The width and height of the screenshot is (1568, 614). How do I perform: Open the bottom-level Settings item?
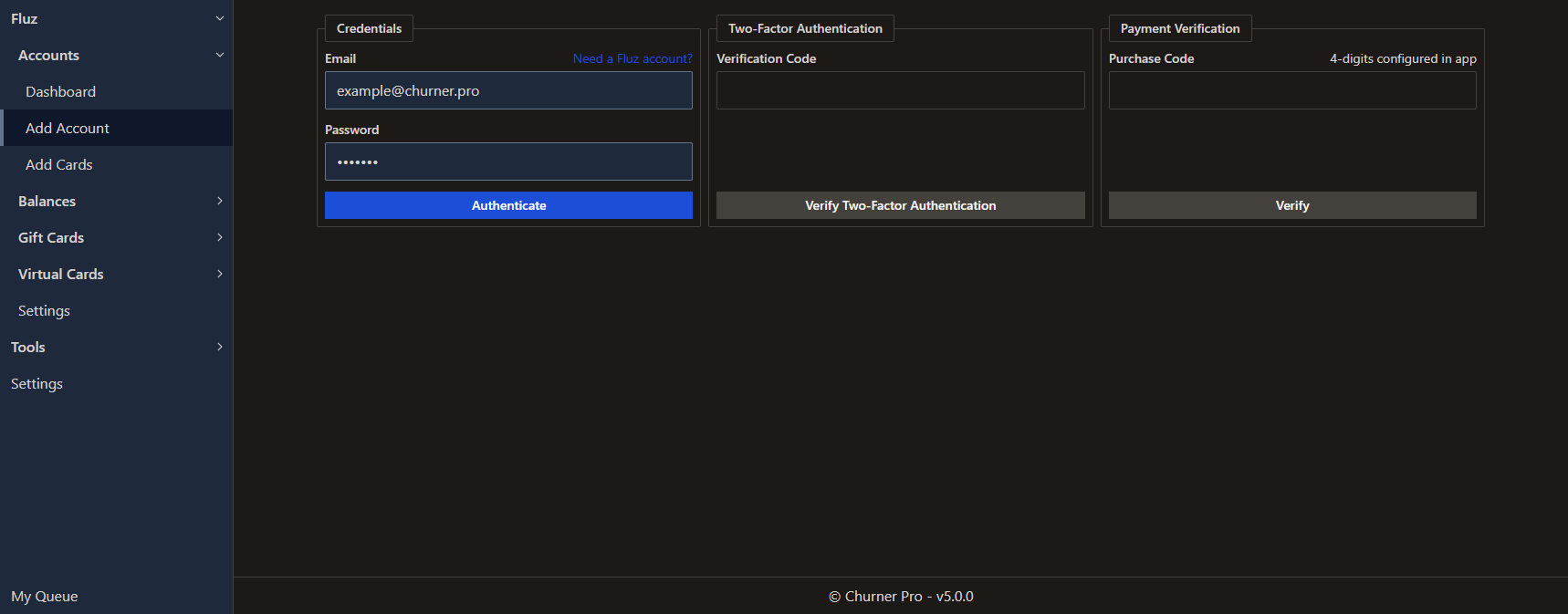pyautogui.click(x=37, y=383)
